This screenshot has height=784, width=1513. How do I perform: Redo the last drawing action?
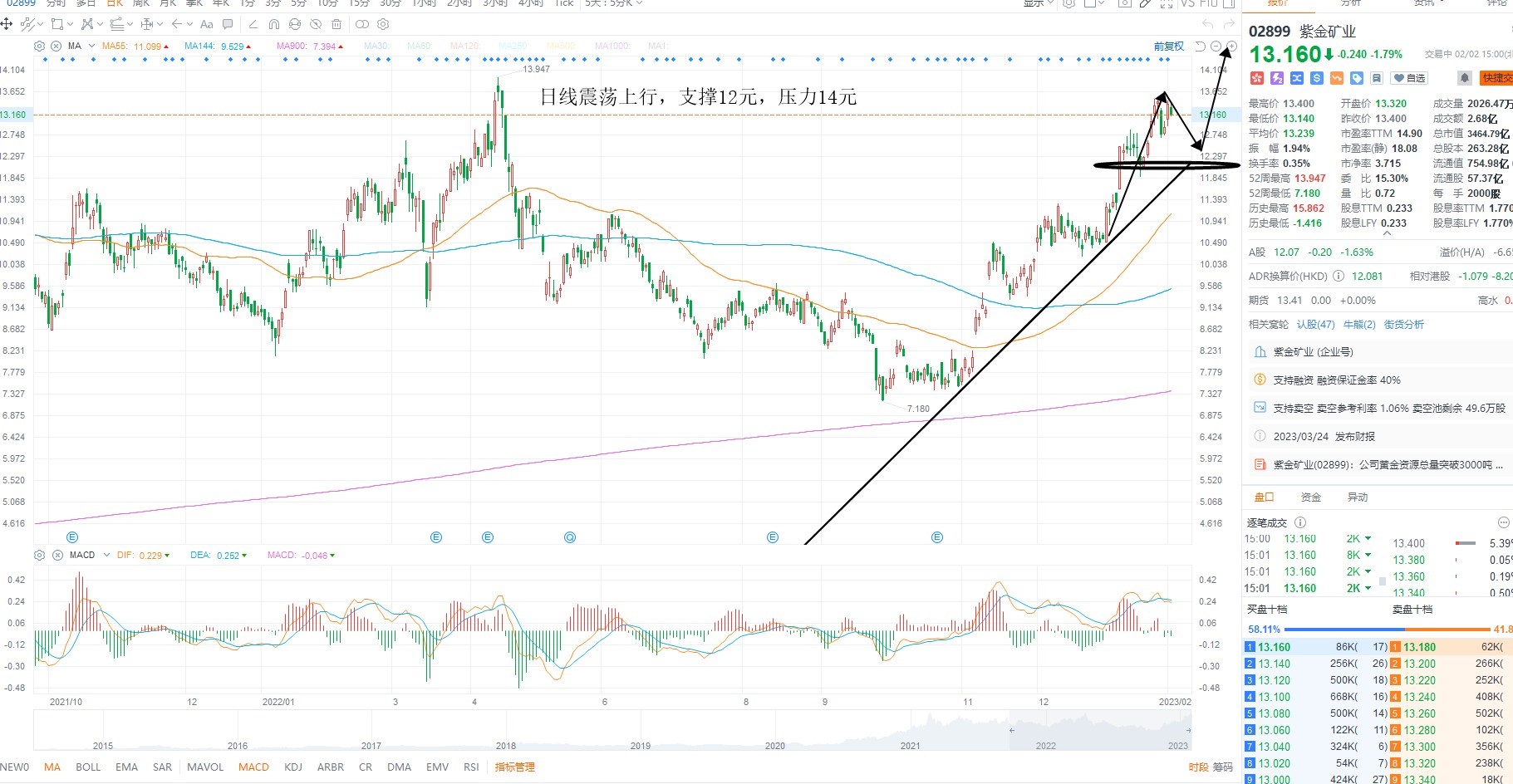1230,24
